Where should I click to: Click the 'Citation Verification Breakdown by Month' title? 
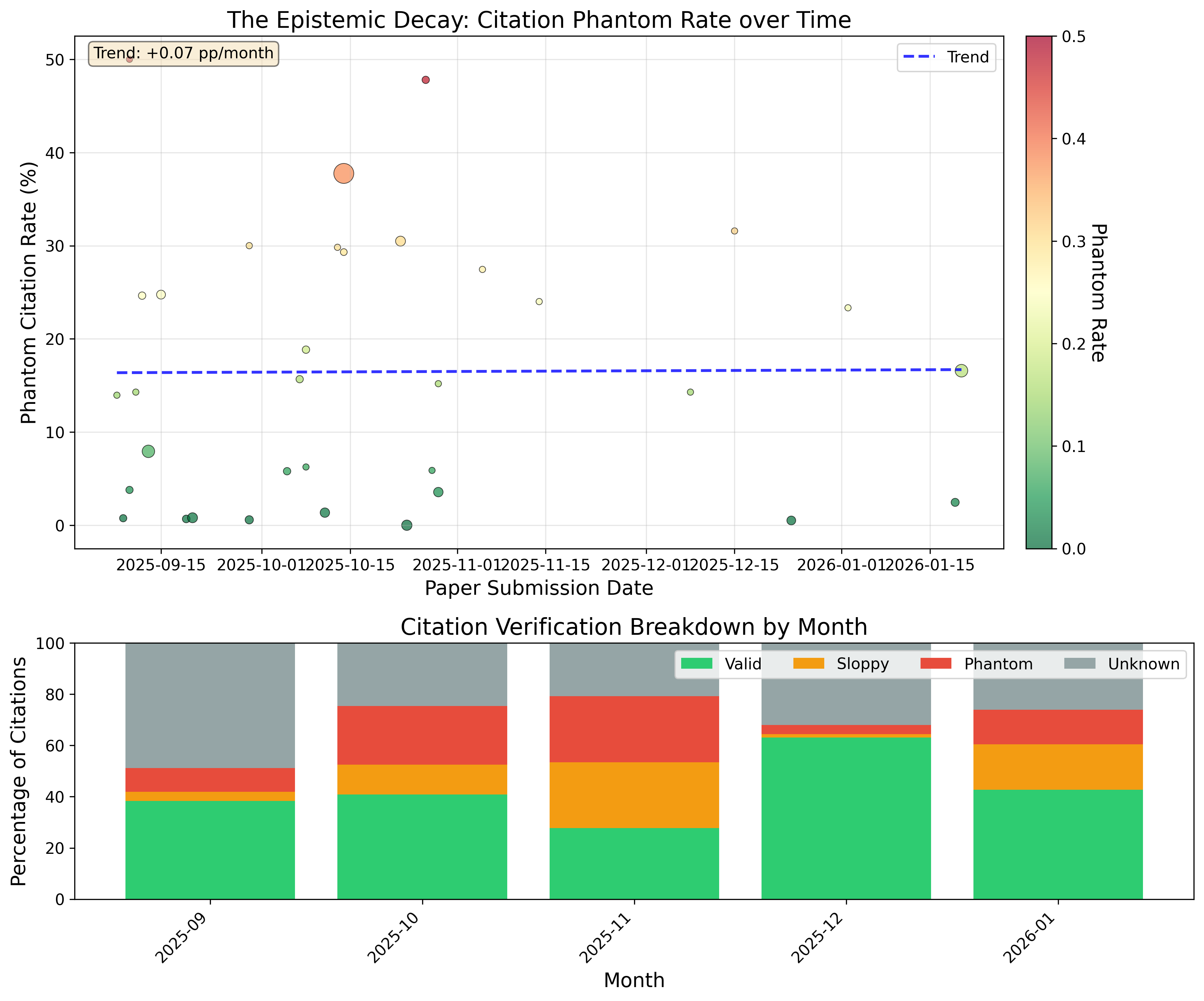(634, 627)
